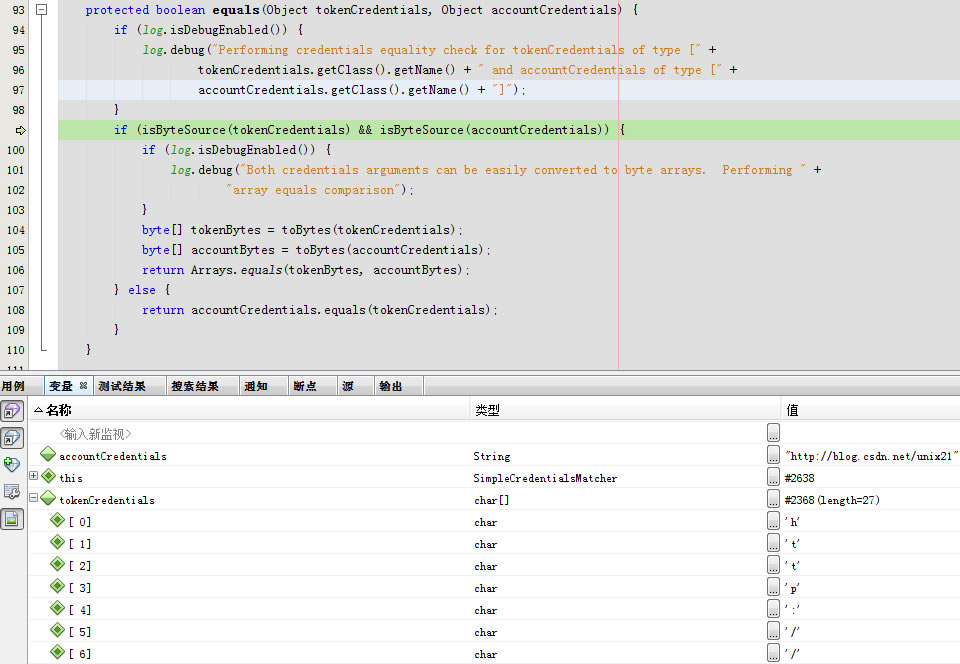The height and width of the screenshot is (664, 960).
Task: Collapse the code fold at line 93
Action: [41, 9]
